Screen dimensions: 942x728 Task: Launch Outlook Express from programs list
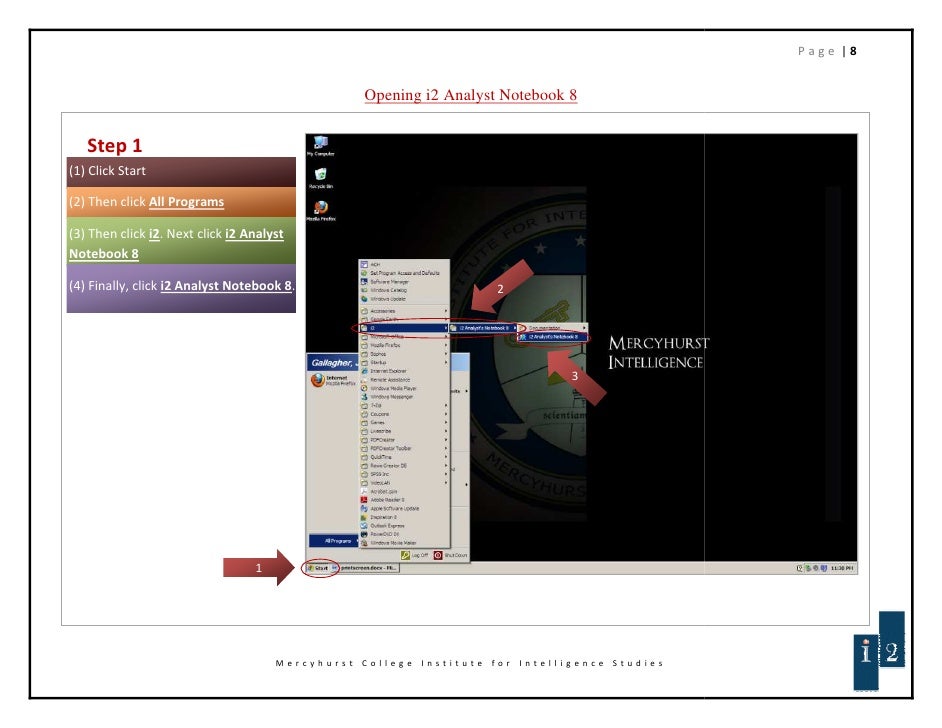pyautogui.click(x=404, y=526)
